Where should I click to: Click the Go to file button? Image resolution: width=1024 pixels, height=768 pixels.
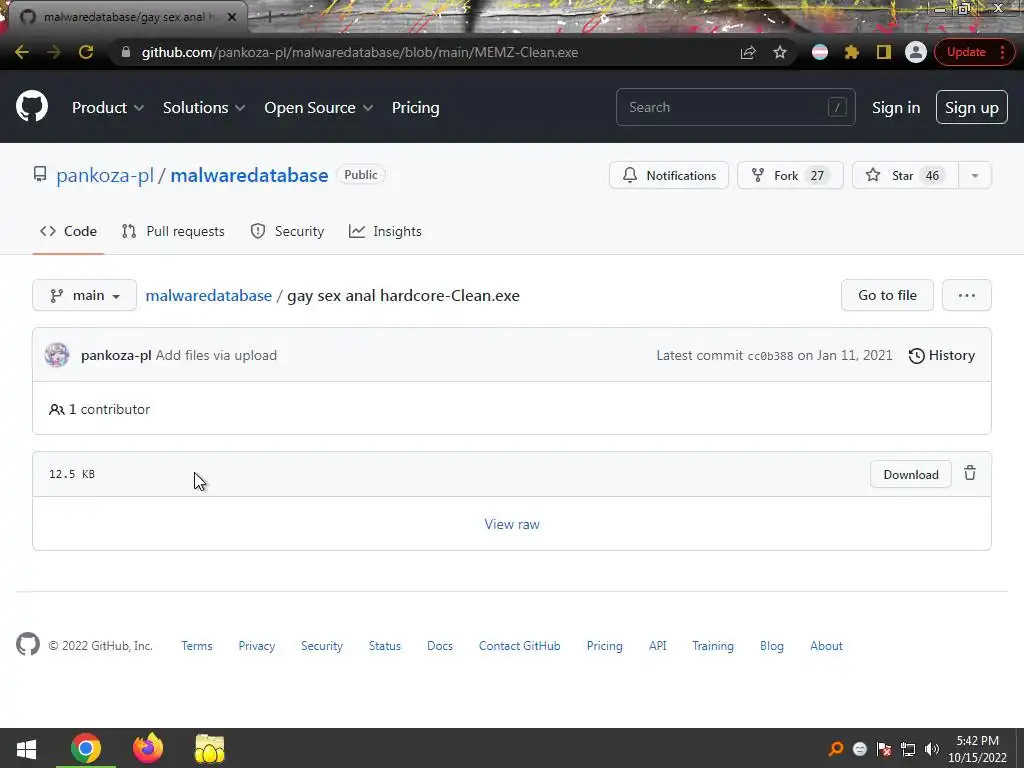887,295
